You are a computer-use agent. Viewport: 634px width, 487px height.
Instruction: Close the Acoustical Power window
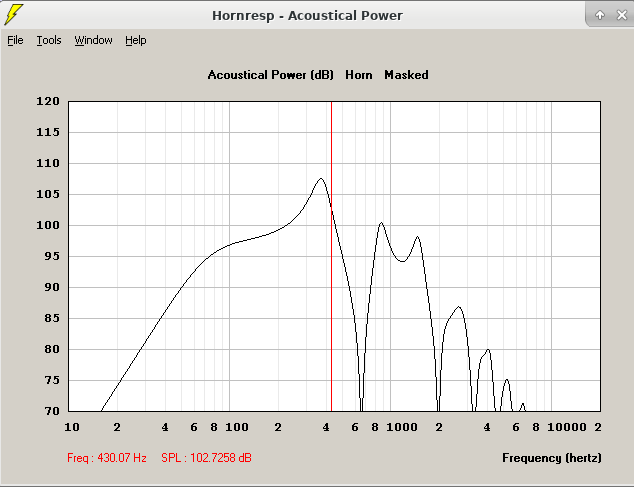click(621, 15)
